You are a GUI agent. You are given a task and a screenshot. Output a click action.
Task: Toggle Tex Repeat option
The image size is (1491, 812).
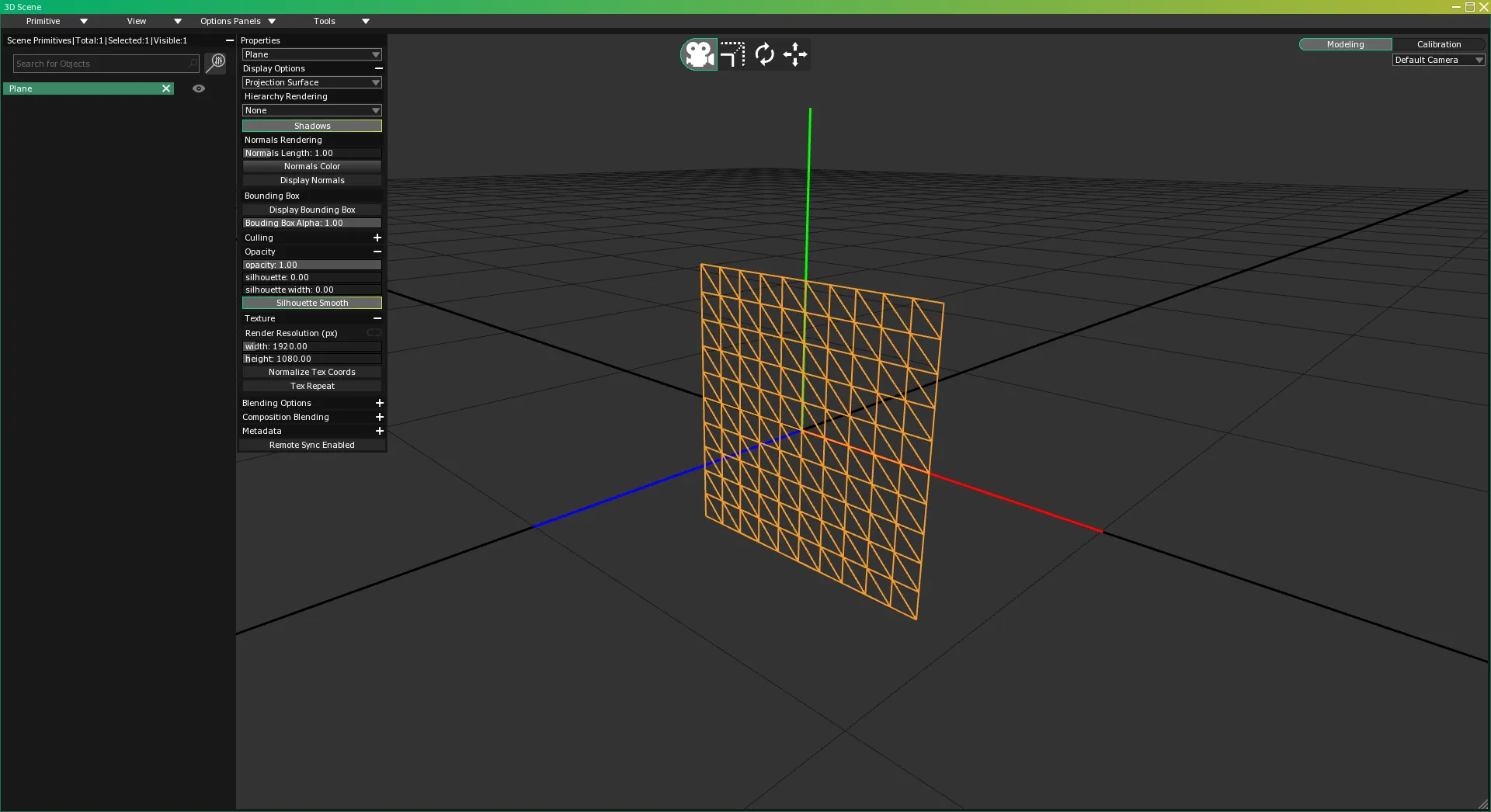click(312, 386)
